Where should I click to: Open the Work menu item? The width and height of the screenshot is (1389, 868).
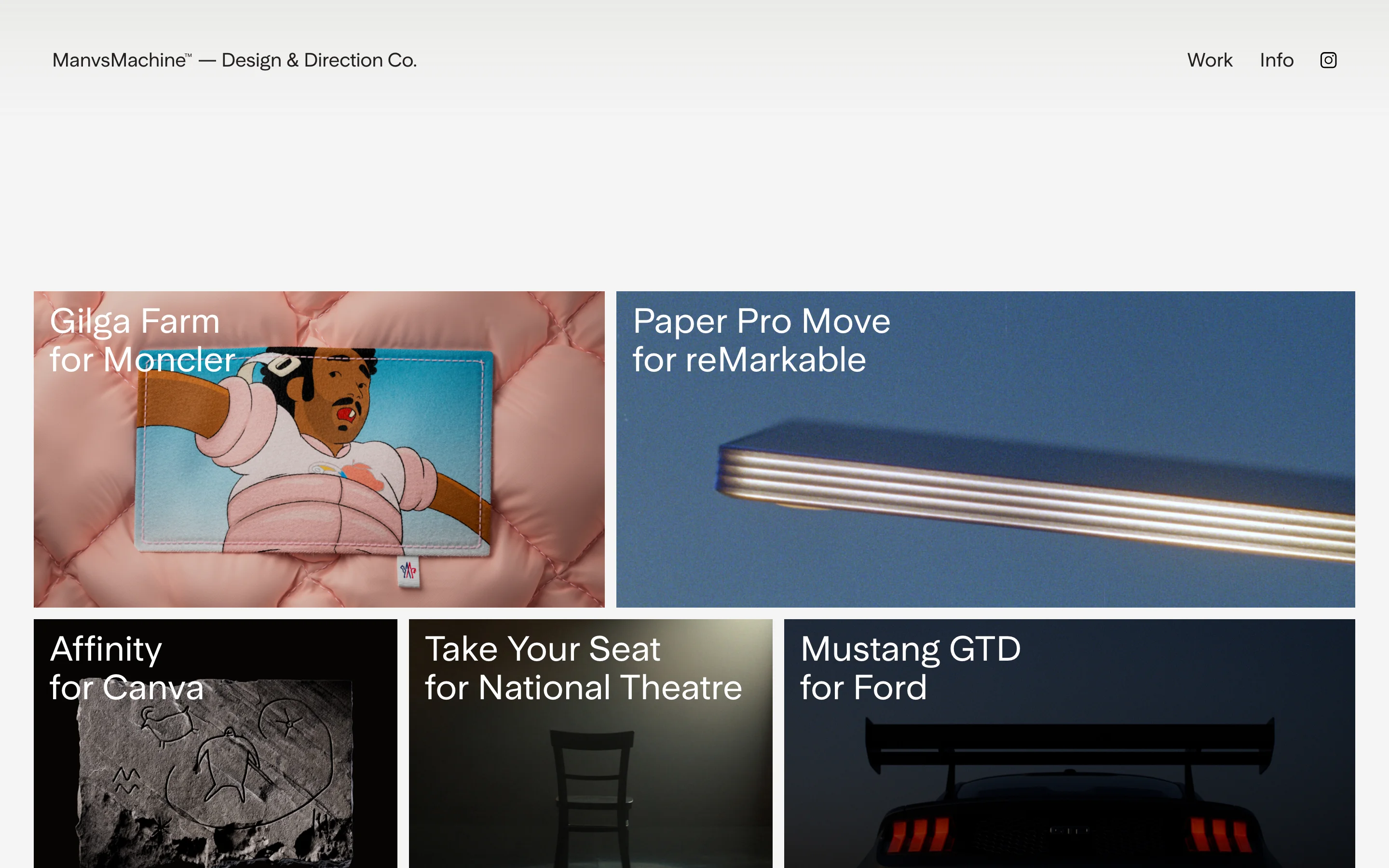1210,60
